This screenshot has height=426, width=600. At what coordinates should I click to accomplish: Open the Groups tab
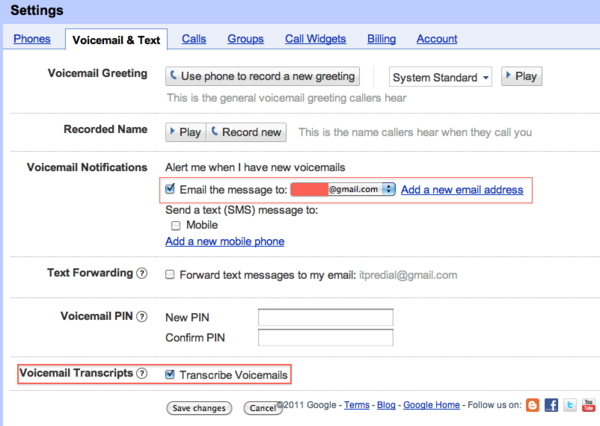245,39
